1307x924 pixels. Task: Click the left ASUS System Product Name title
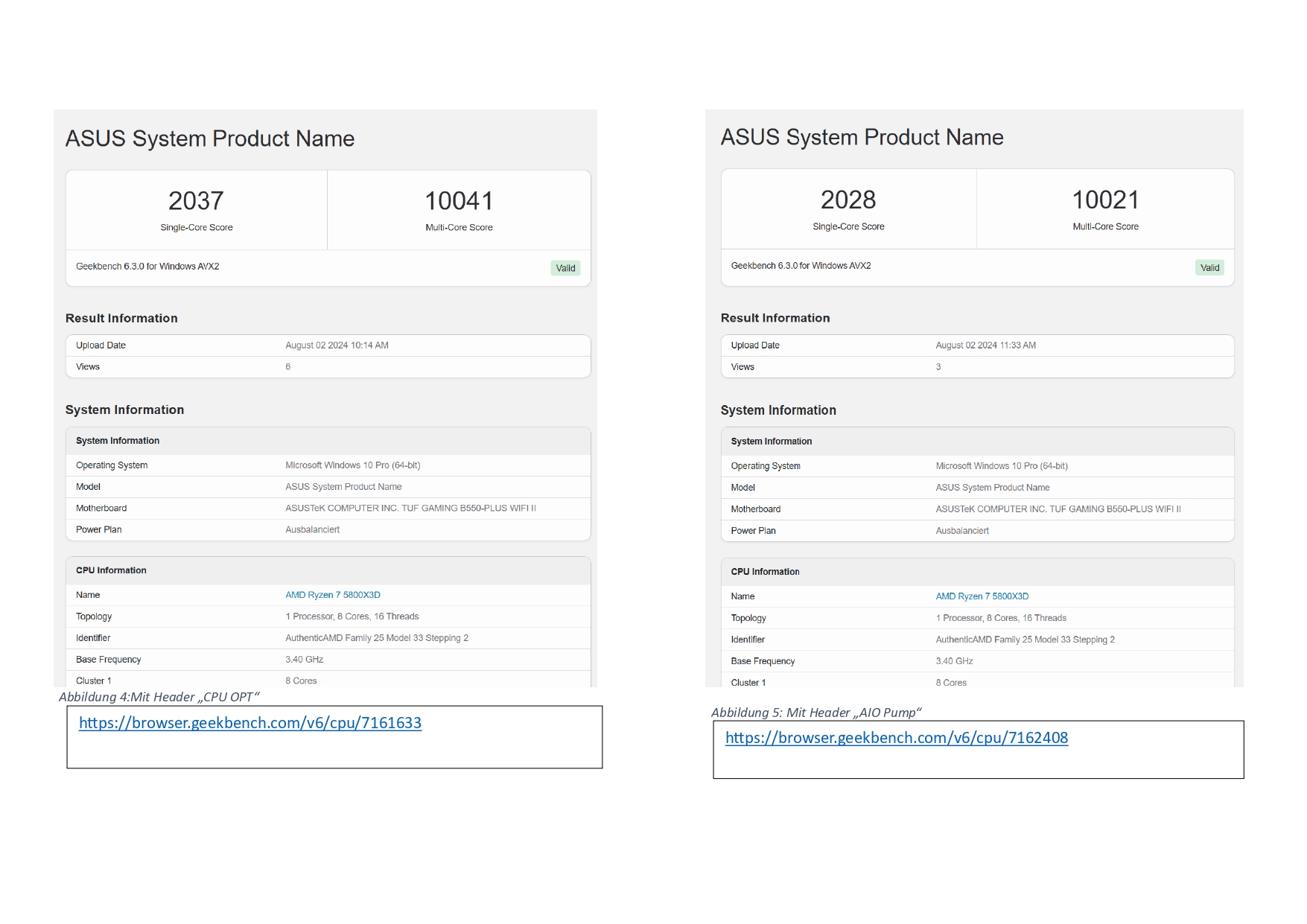click(x=210, y=138)
